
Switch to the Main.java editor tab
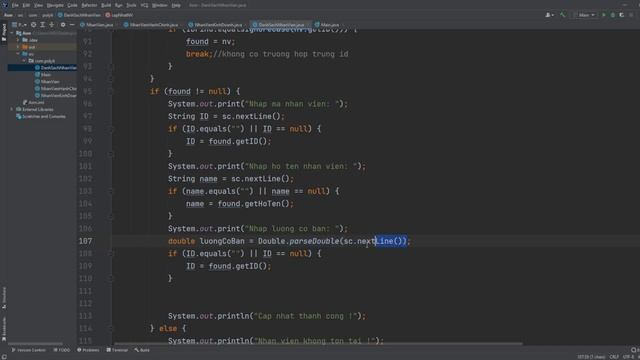[x=327, y=25]
